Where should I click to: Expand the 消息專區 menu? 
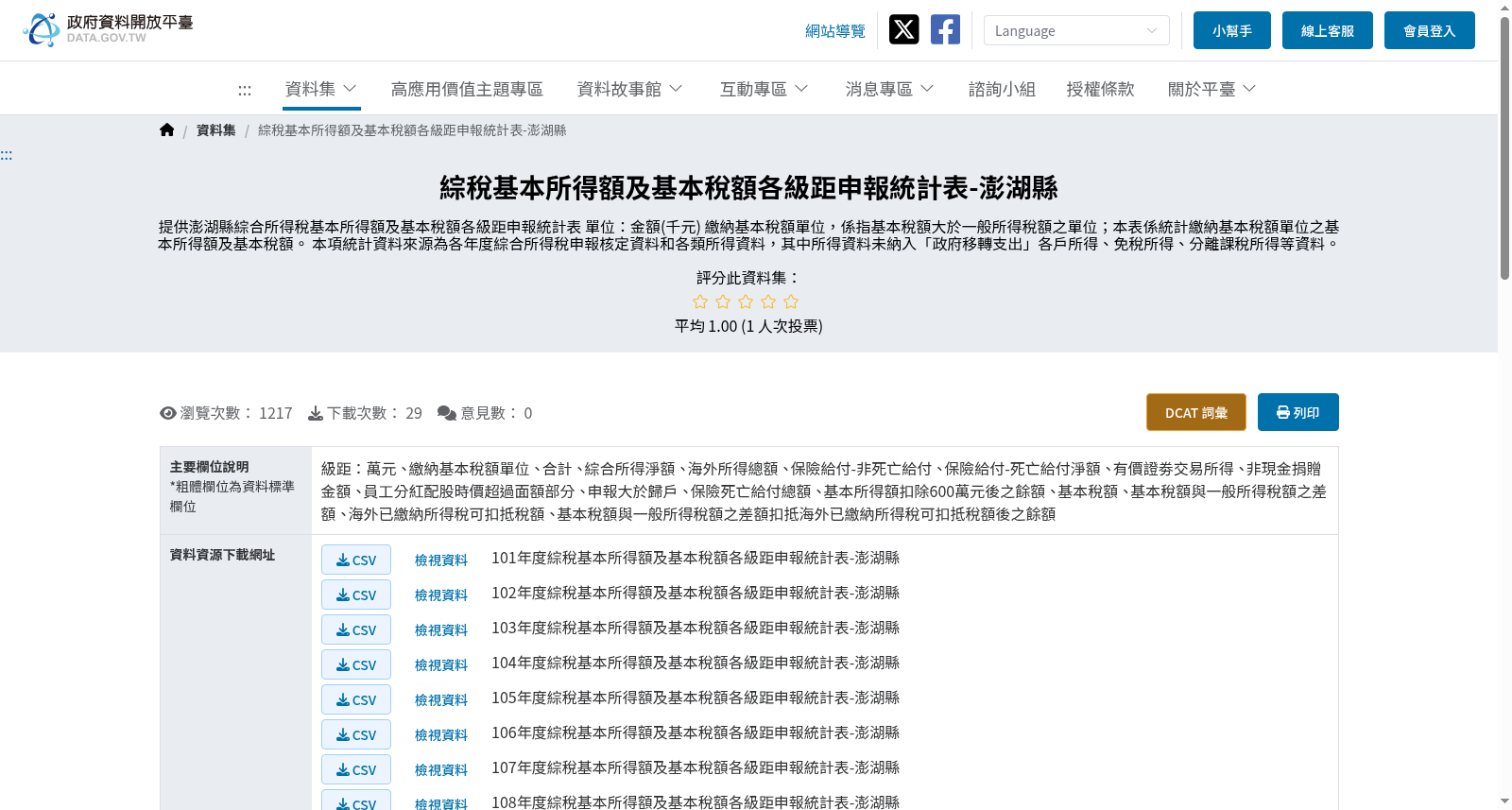point(890,89)
